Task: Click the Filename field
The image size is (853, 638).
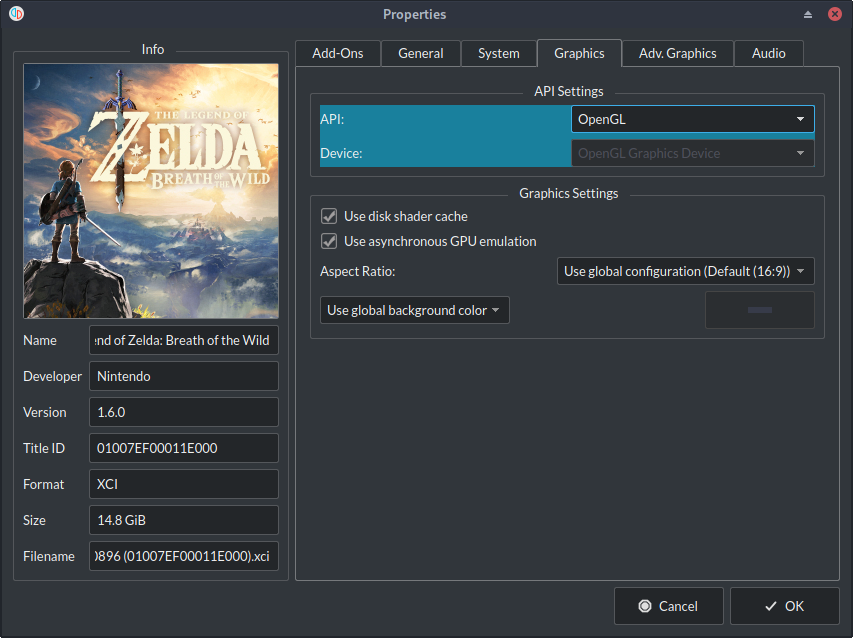Action: (x=184, y=556)
